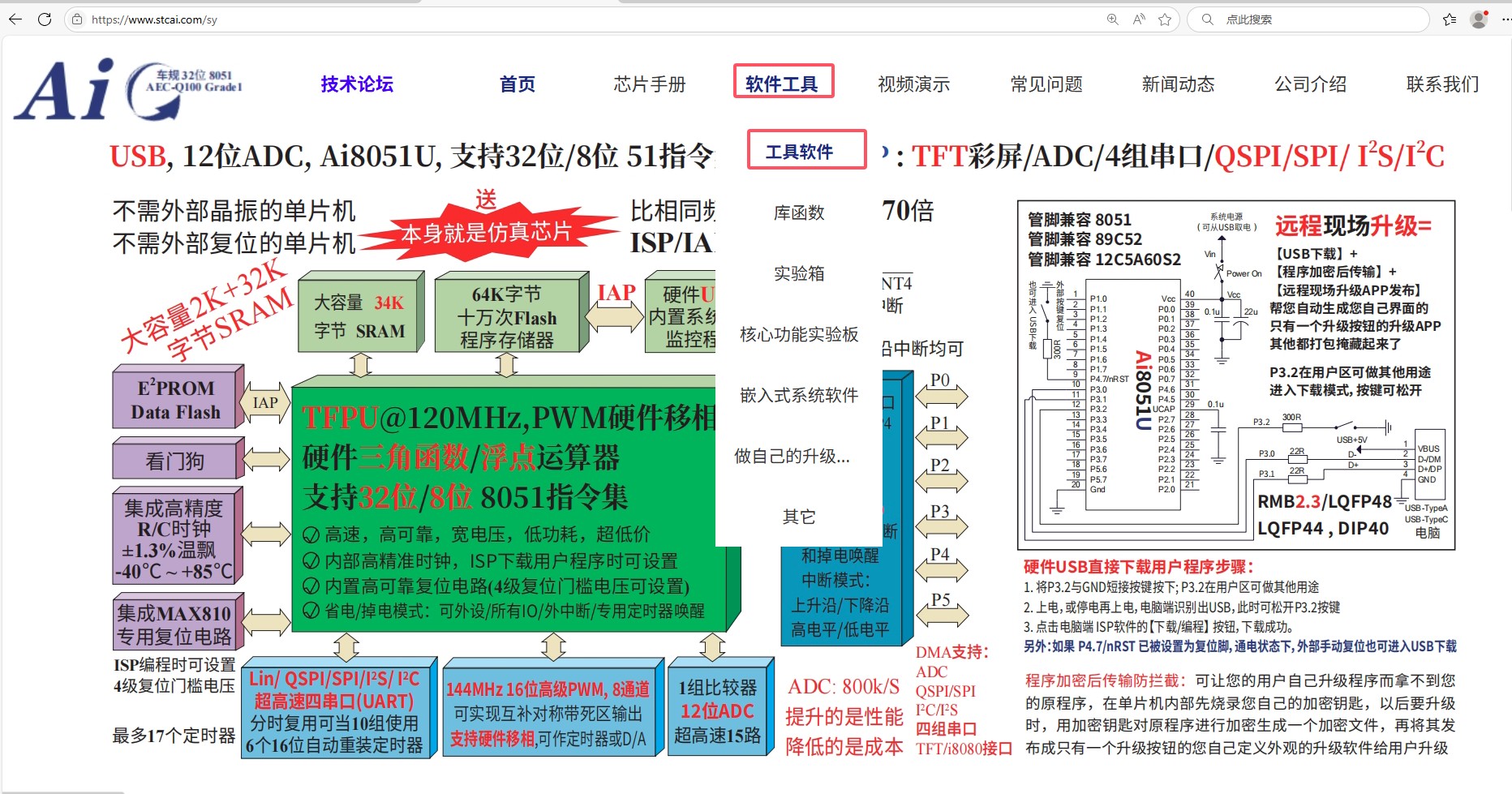Go to the 首页 menu item
The image size is (1512, 794).
click(x=518, y=84)
